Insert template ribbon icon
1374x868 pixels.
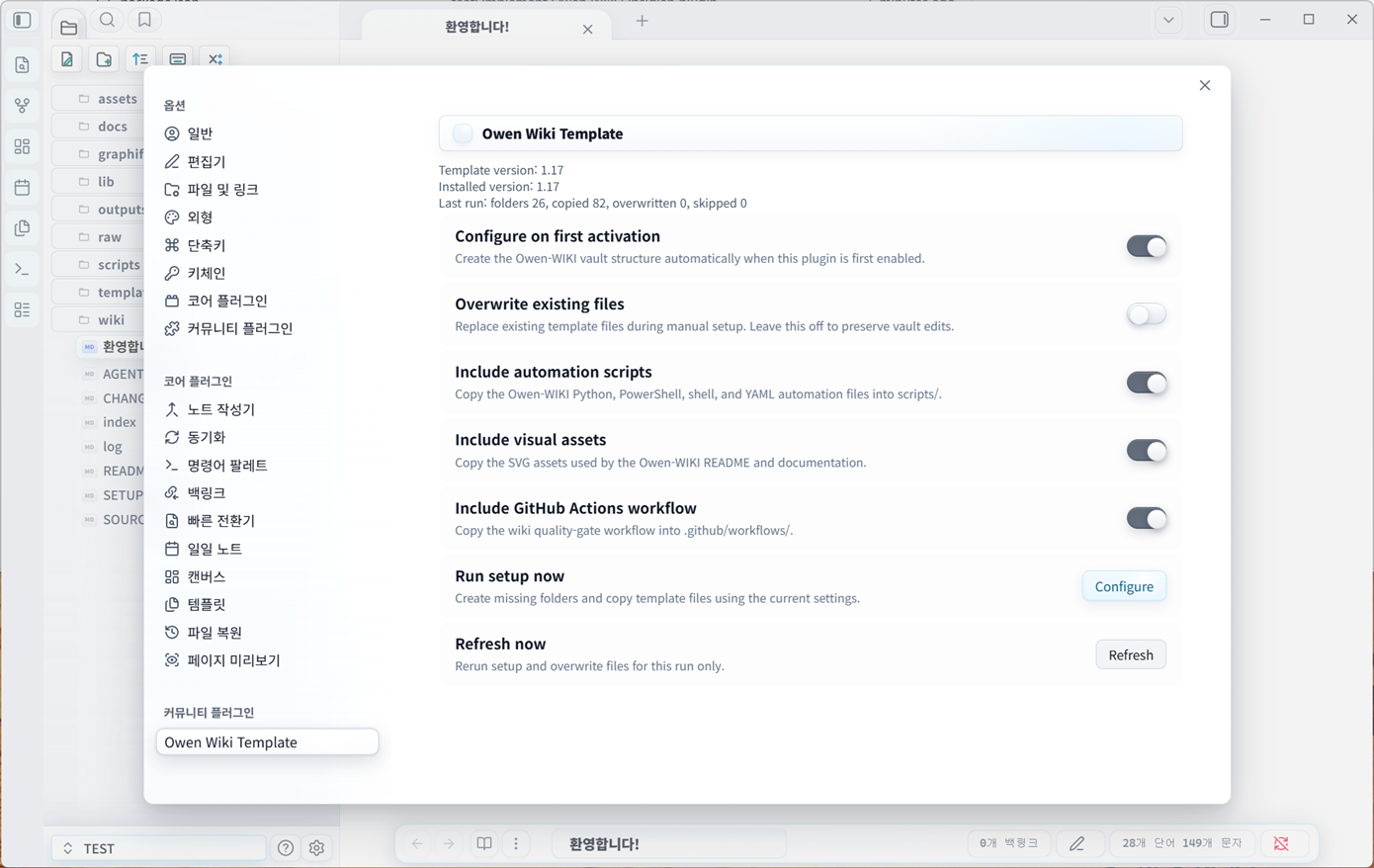tap(22, 228)
